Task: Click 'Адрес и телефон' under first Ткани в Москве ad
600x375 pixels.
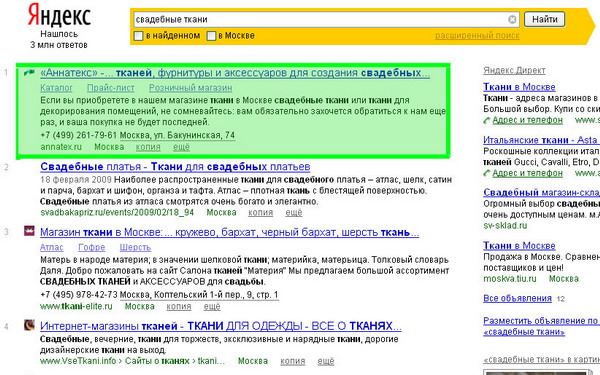Action: pos(528,121)
